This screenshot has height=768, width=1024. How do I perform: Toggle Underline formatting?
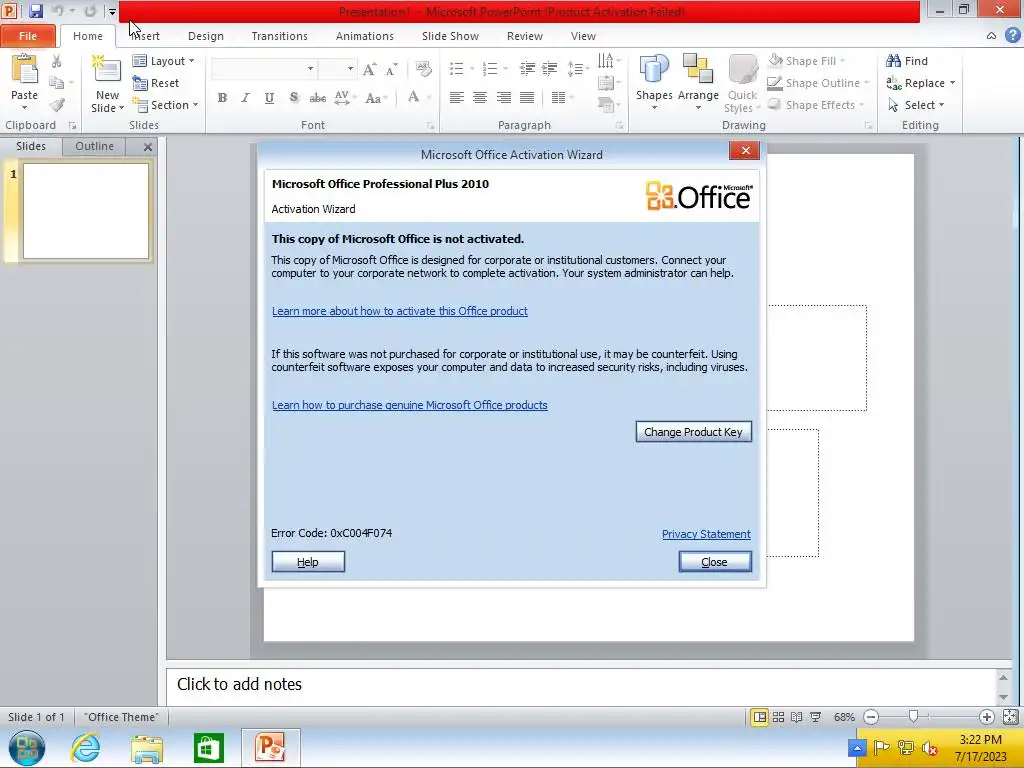coord(269,98)
